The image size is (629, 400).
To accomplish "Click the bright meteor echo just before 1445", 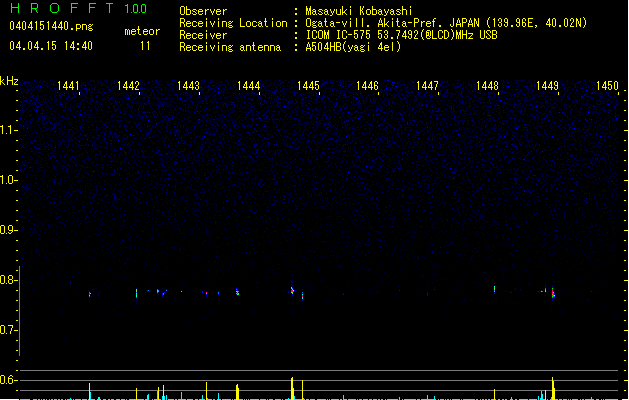I will click(292, 290).
